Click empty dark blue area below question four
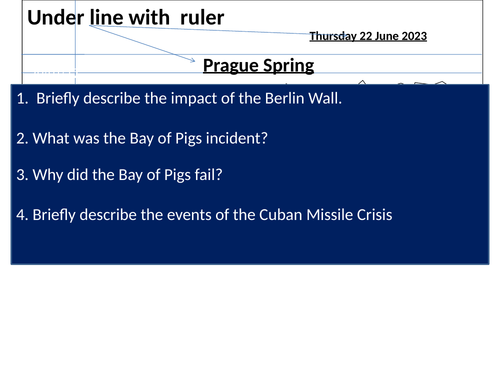500x375 pixels. 250,245
